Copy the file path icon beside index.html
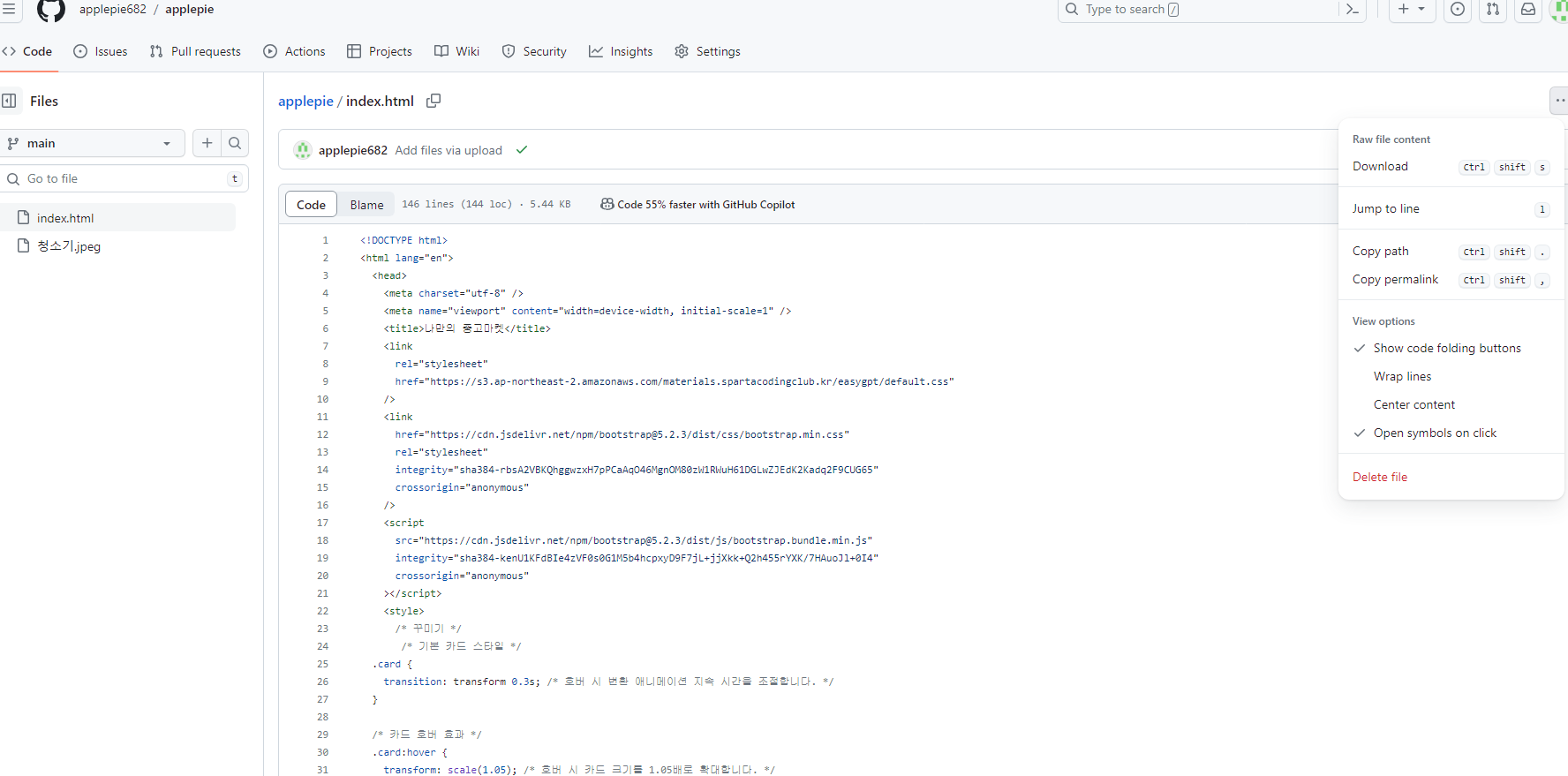The width and height of the screenshot is (1568, 776). 433,101
